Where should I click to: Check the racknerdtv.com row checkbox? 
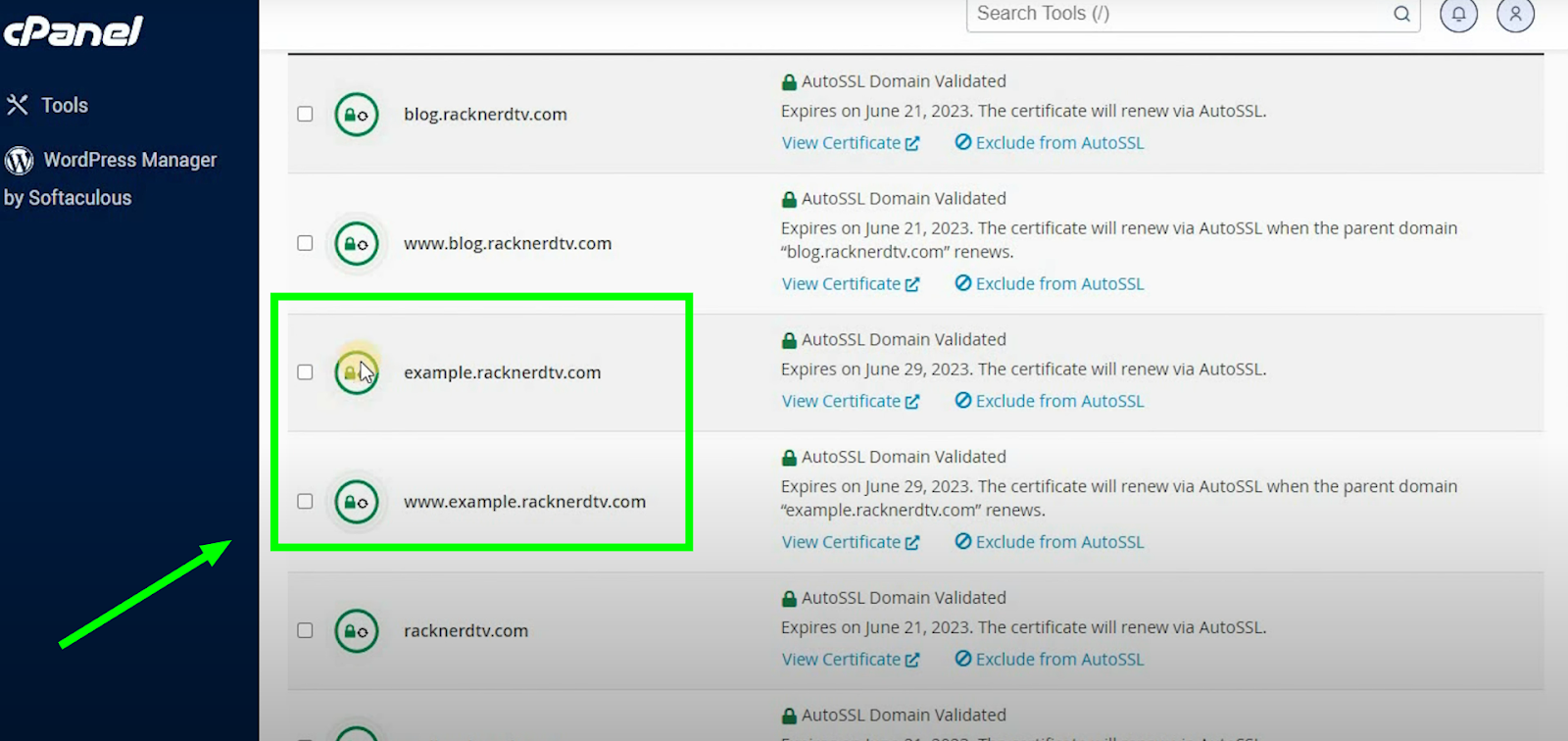[305, 631]
